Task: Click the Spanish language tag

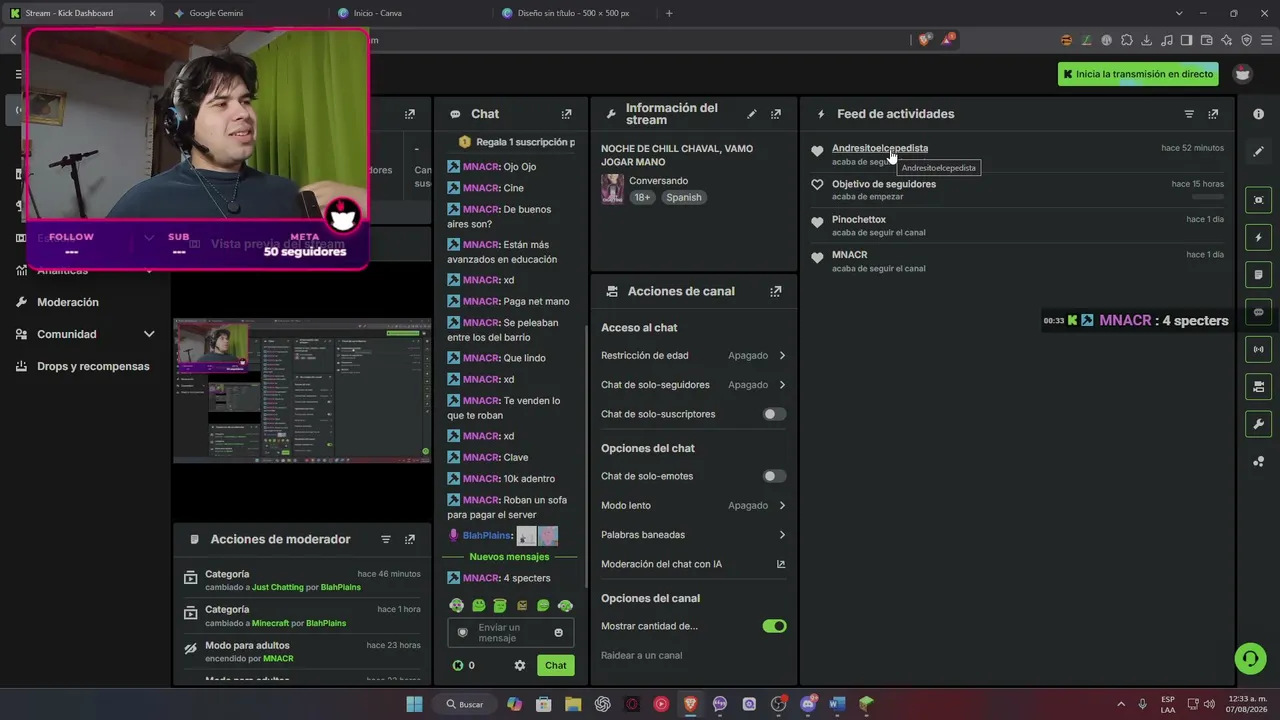Action: [x=684, y=197]
